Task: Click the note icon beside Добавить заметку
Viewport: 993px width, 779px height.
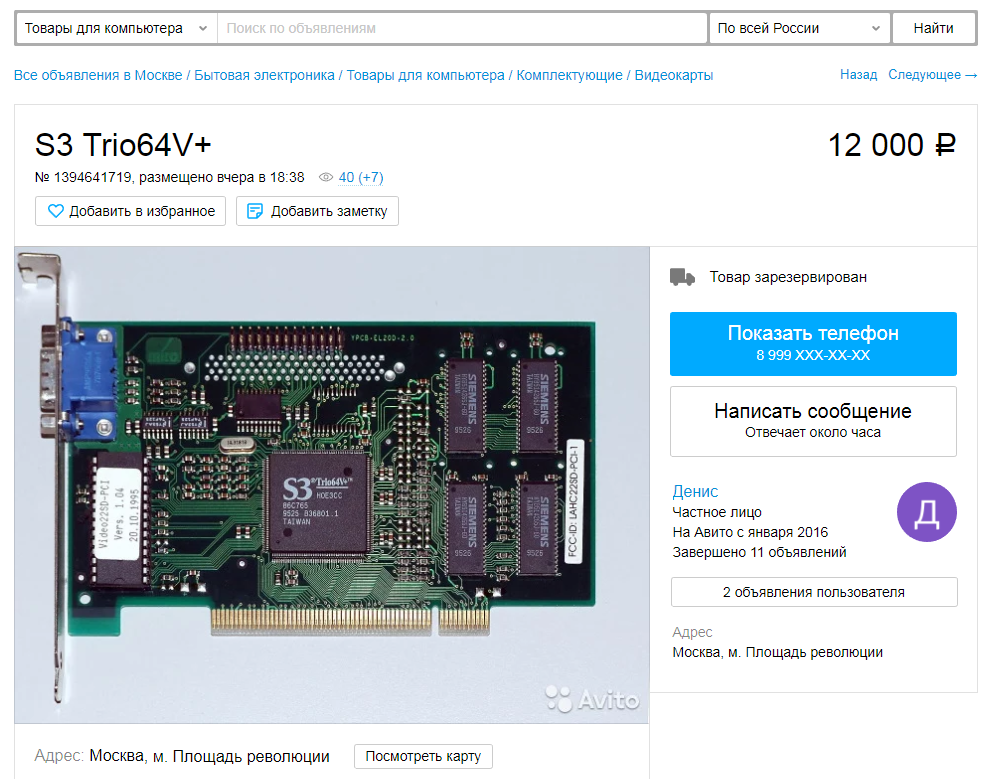Action: 255,211
